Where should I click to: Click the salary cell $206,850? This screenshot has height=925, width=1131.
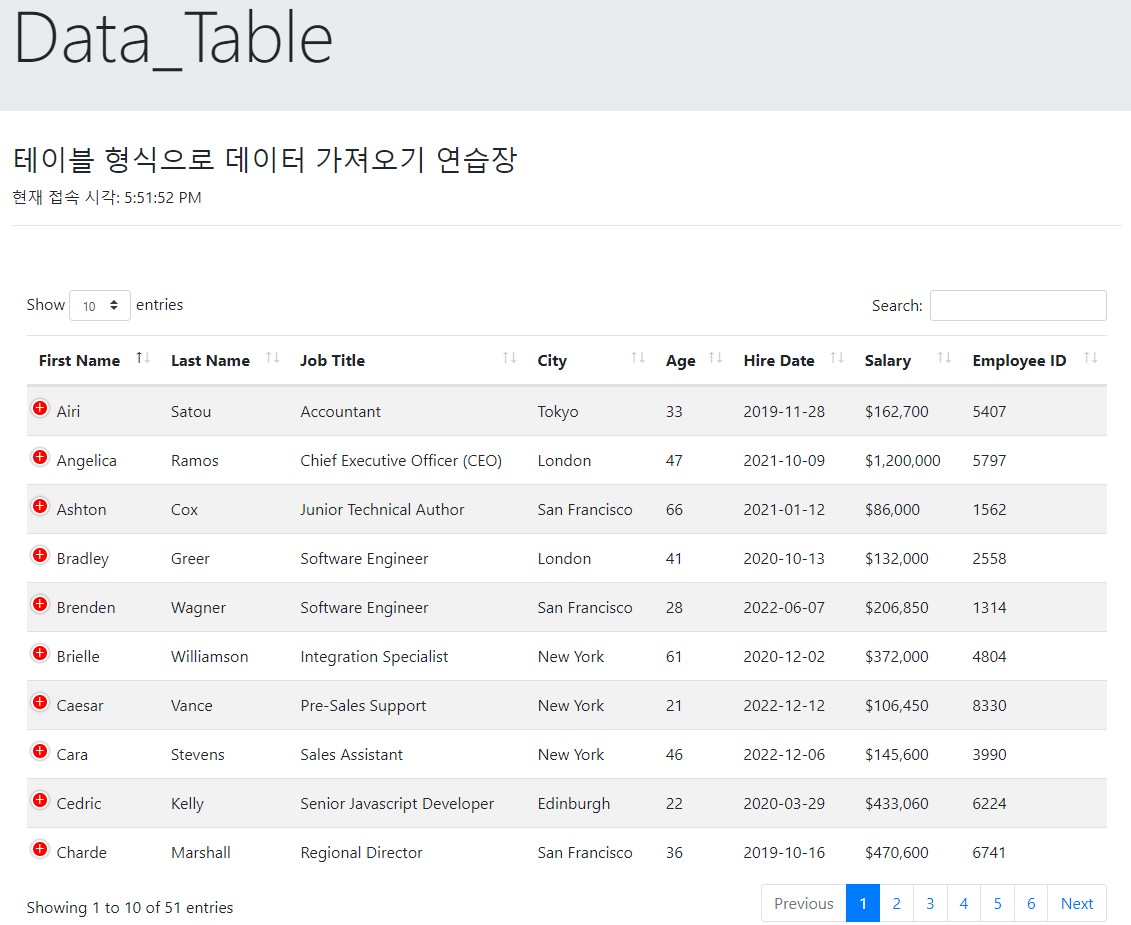pos(897,608)
